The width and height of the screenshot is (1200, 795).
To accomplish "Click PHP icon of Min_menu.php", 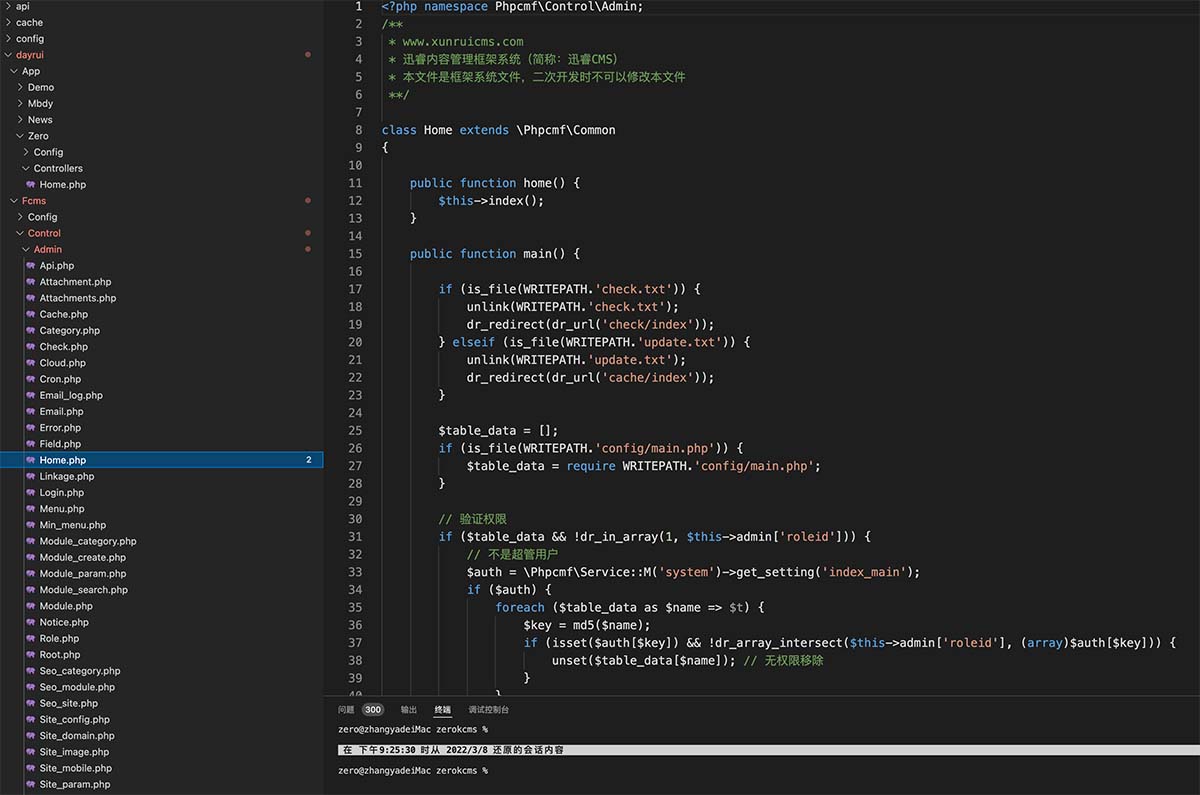I will [31, 525].
